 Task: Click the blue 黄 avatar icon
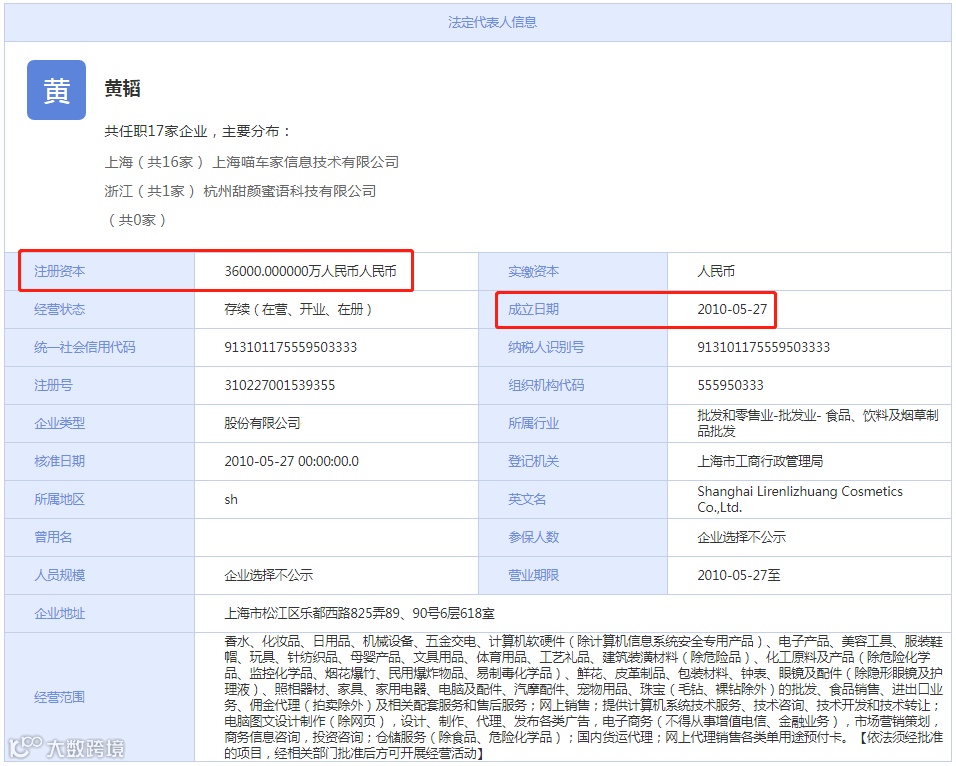[56, 90]
